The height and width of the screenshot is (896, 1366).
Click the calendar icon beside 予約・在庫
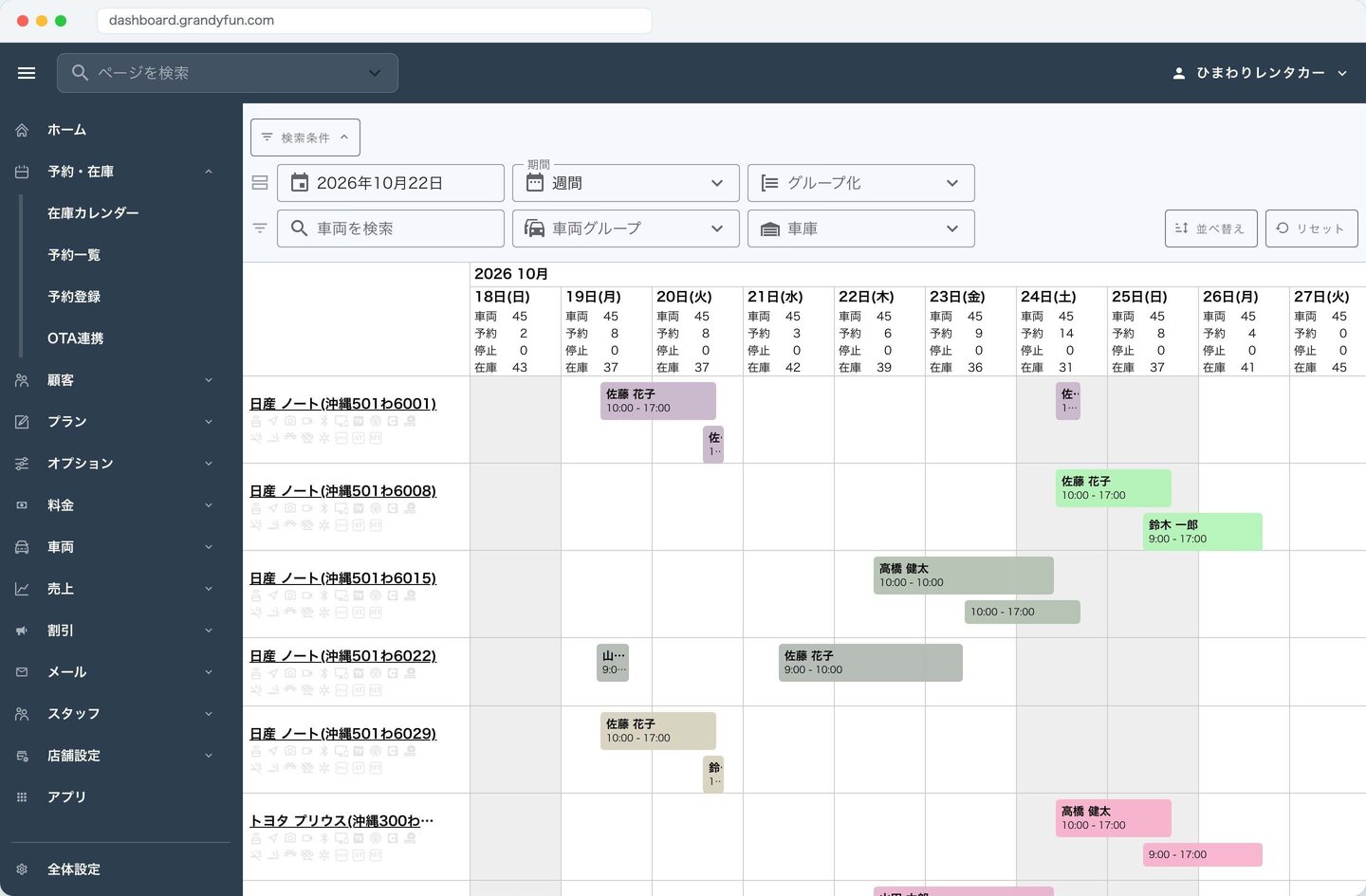coord(22,172)
